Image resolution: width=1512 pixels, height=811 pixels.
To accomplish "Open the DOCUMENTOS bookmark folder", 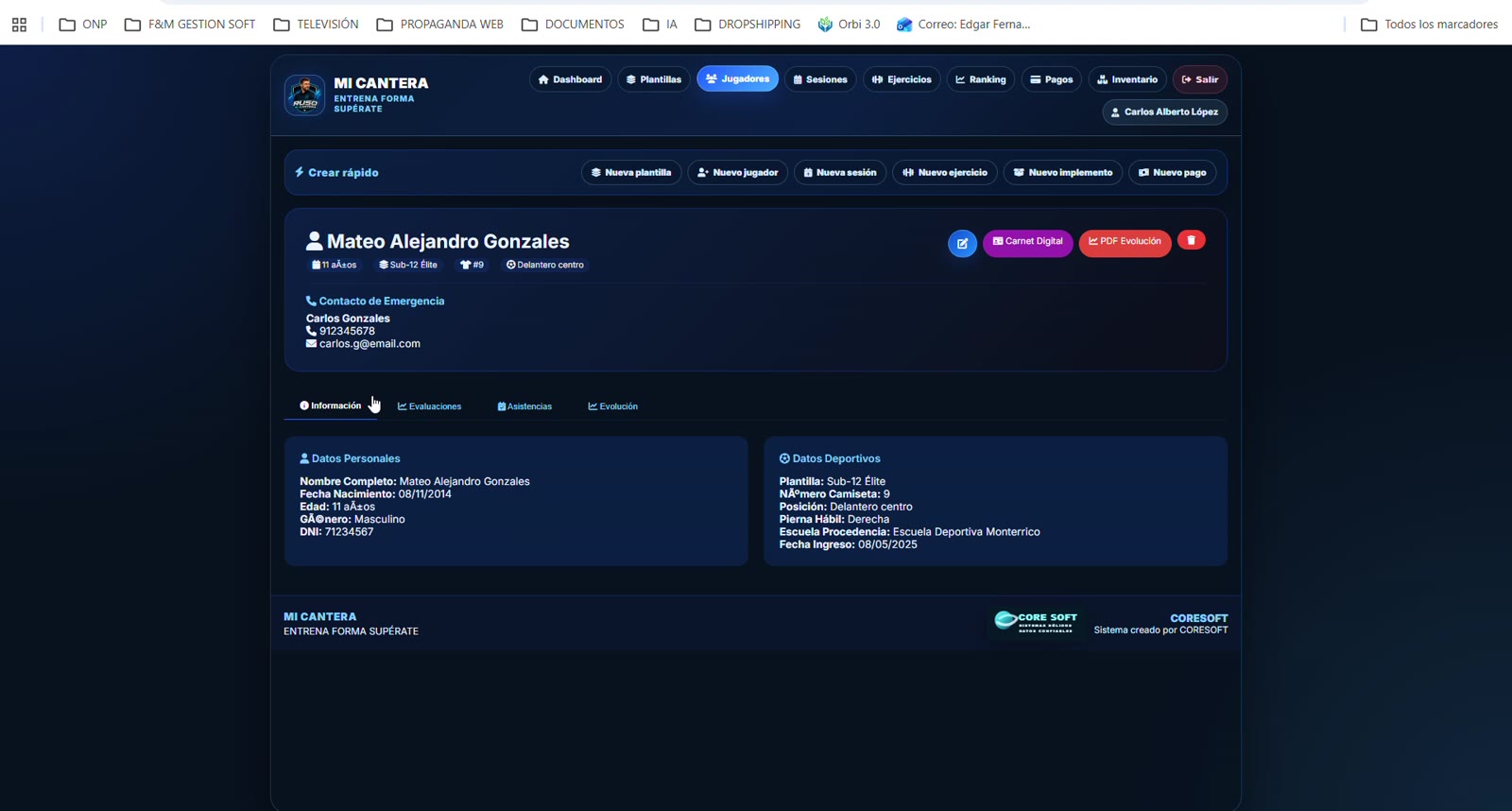I will [573, 25].
